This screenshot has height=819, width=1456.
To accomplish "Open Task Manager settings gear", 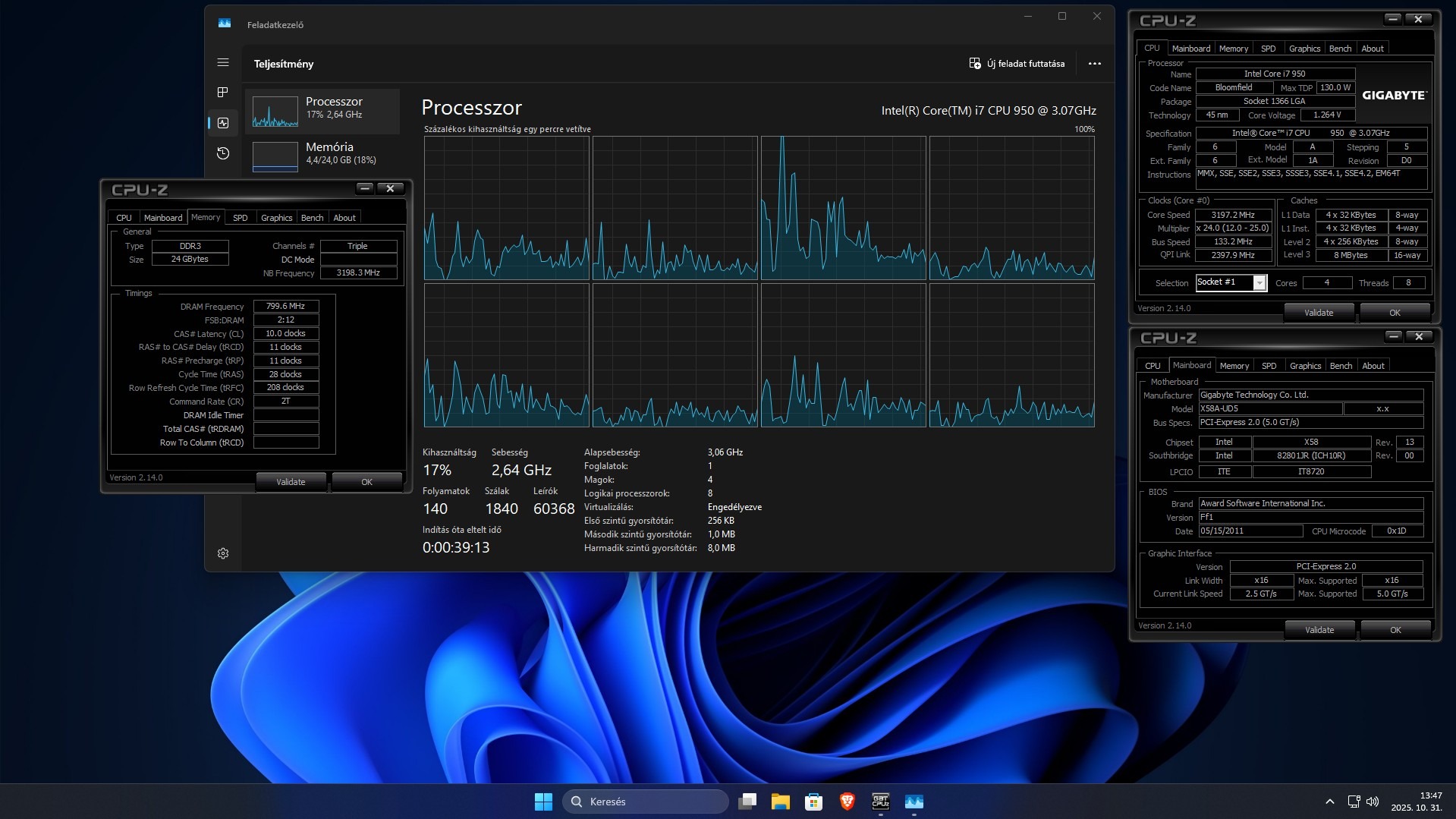I will tap(223, 553).
